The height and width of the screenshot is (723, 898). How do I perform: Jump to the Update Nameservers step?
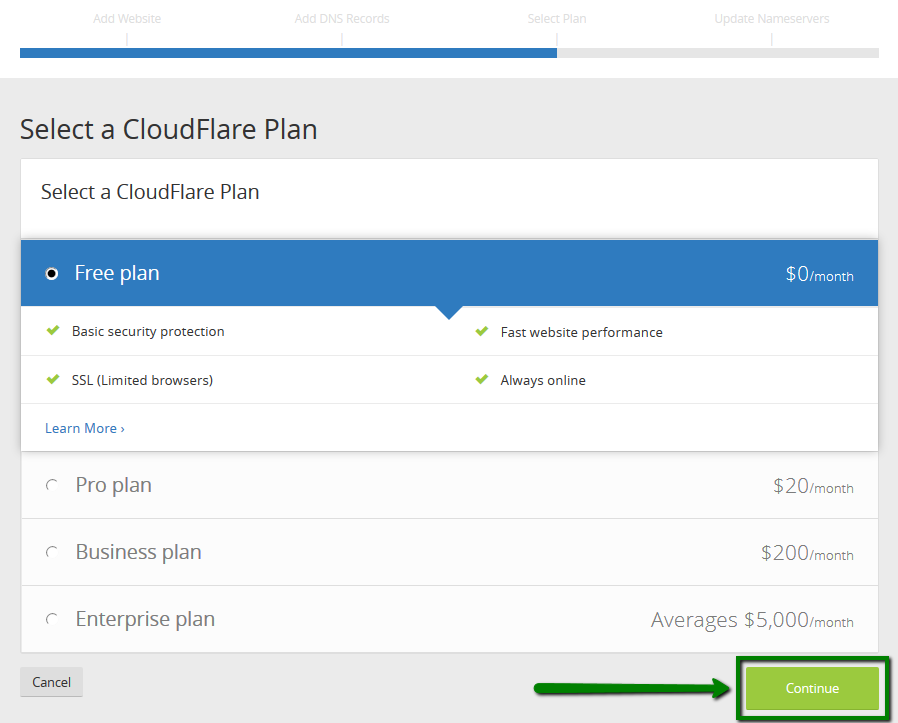[771, 19]
